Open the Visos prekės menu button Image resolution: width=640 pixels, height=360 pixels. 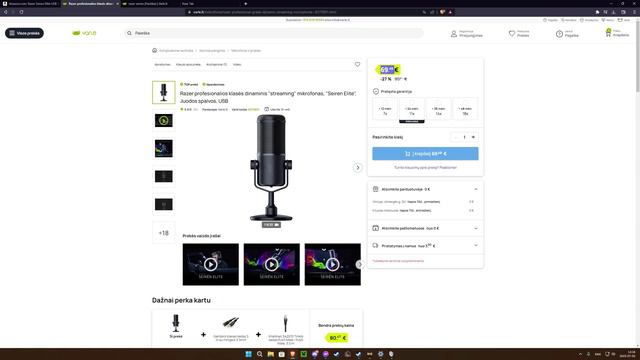24,33
